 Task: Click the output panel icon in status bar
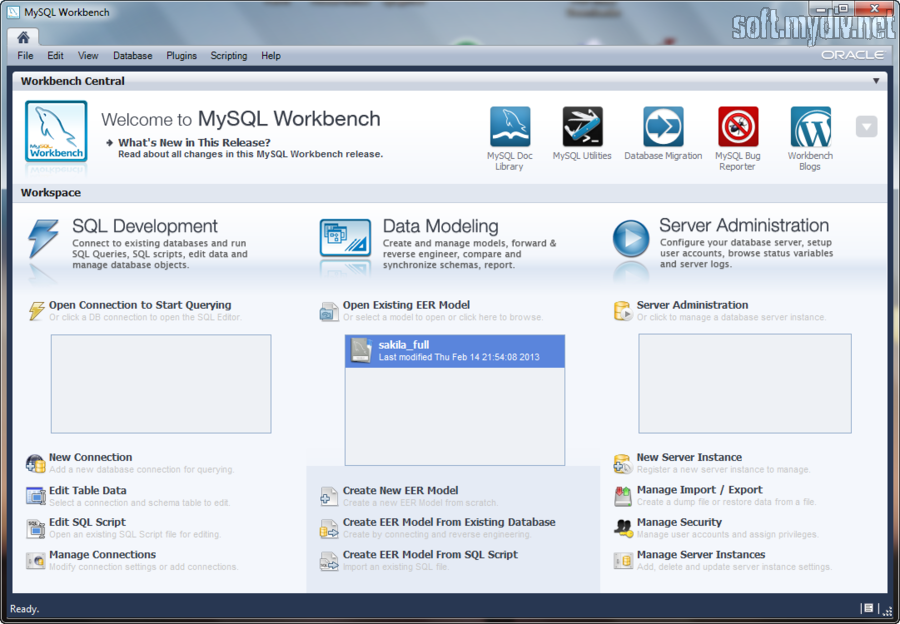(868, 608)
